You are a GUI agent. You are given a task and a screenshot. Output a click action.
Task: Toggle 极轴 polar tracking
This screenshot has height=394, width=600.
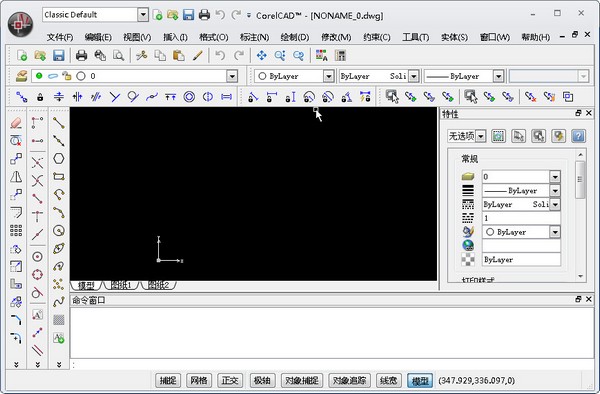coord(262,381)
